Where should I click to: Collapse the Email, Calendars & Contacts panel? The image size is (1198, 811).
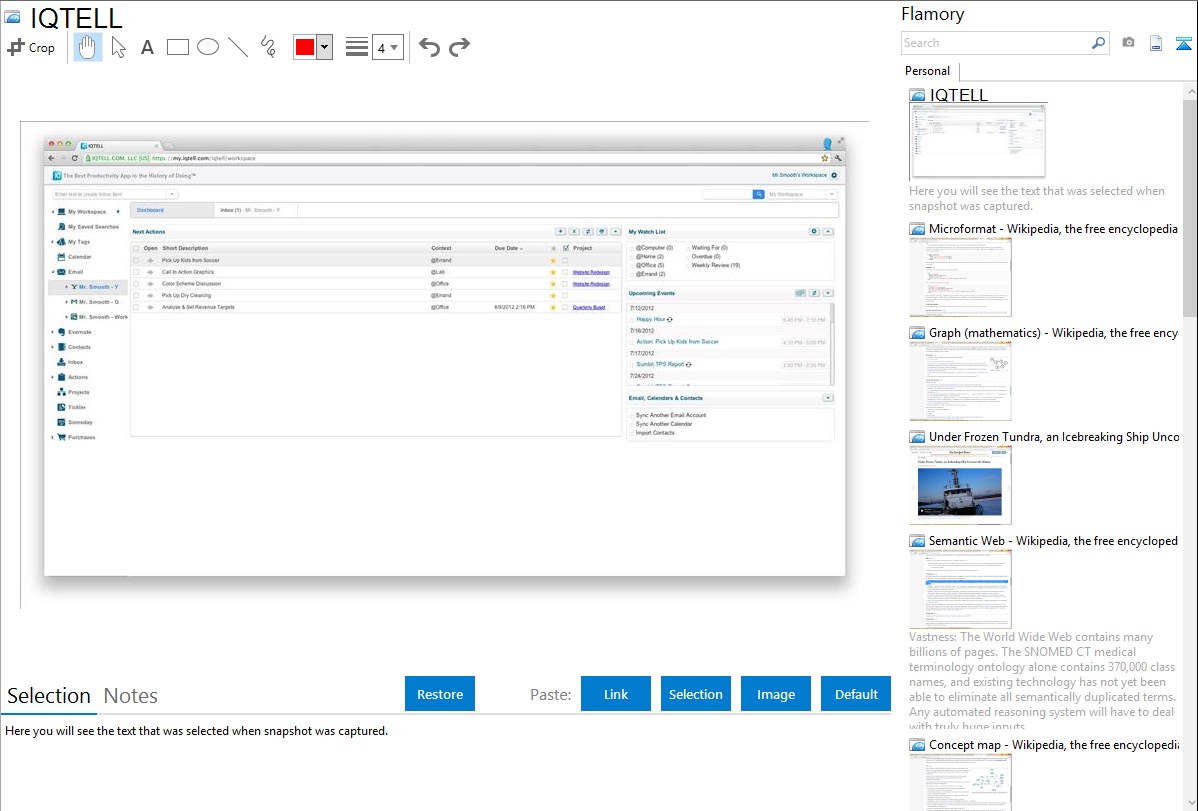[828, 398]
